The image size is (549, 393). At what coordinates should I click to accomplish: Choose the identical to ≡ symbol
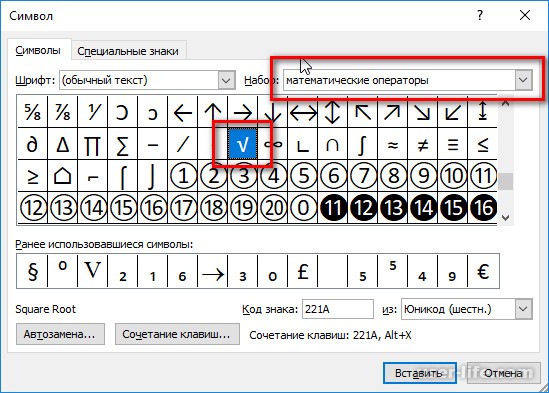click(x=453, y=144)
